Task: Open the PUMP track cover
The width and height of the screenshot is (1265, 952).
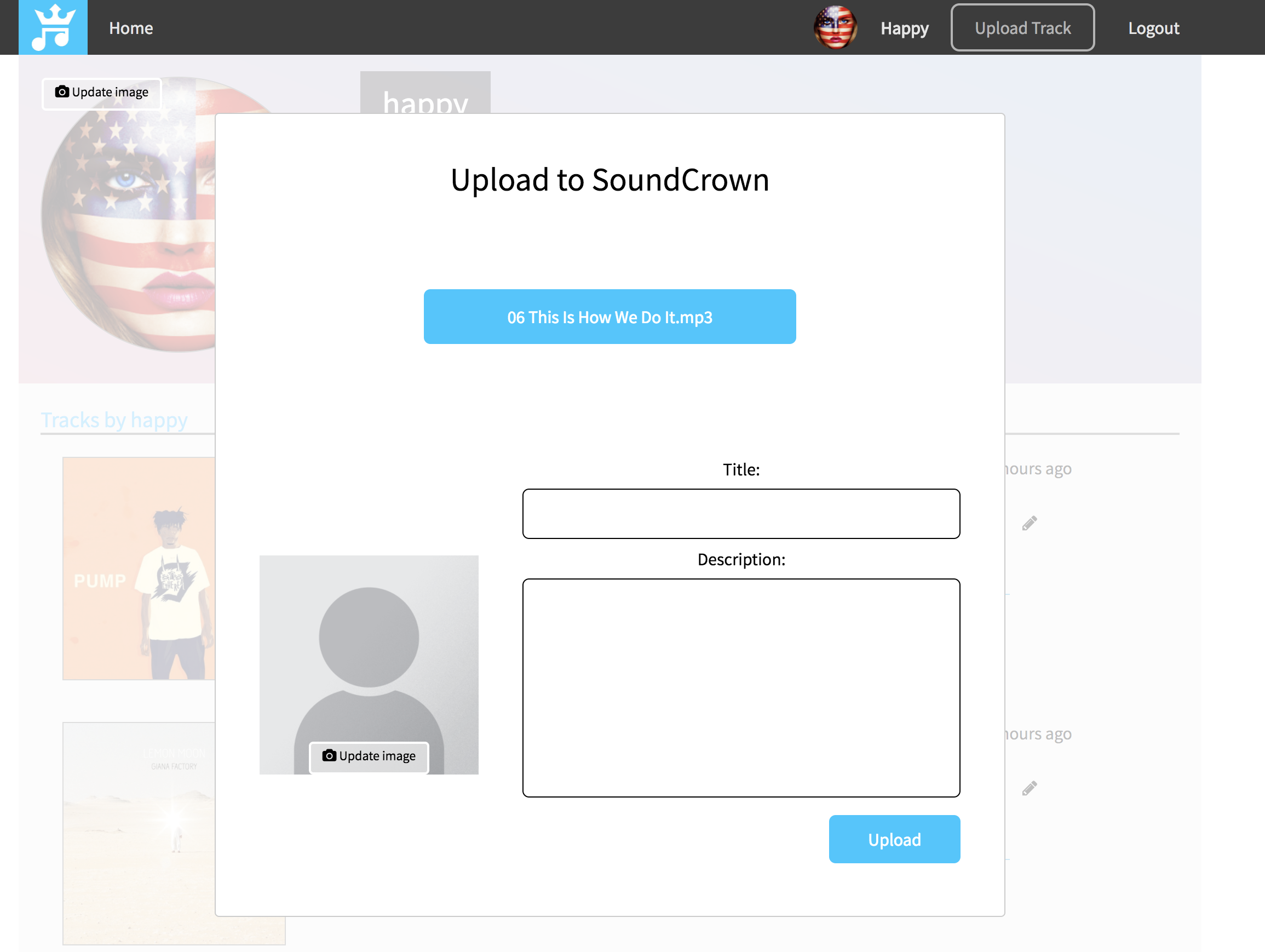Action: [x=139, y=568]
